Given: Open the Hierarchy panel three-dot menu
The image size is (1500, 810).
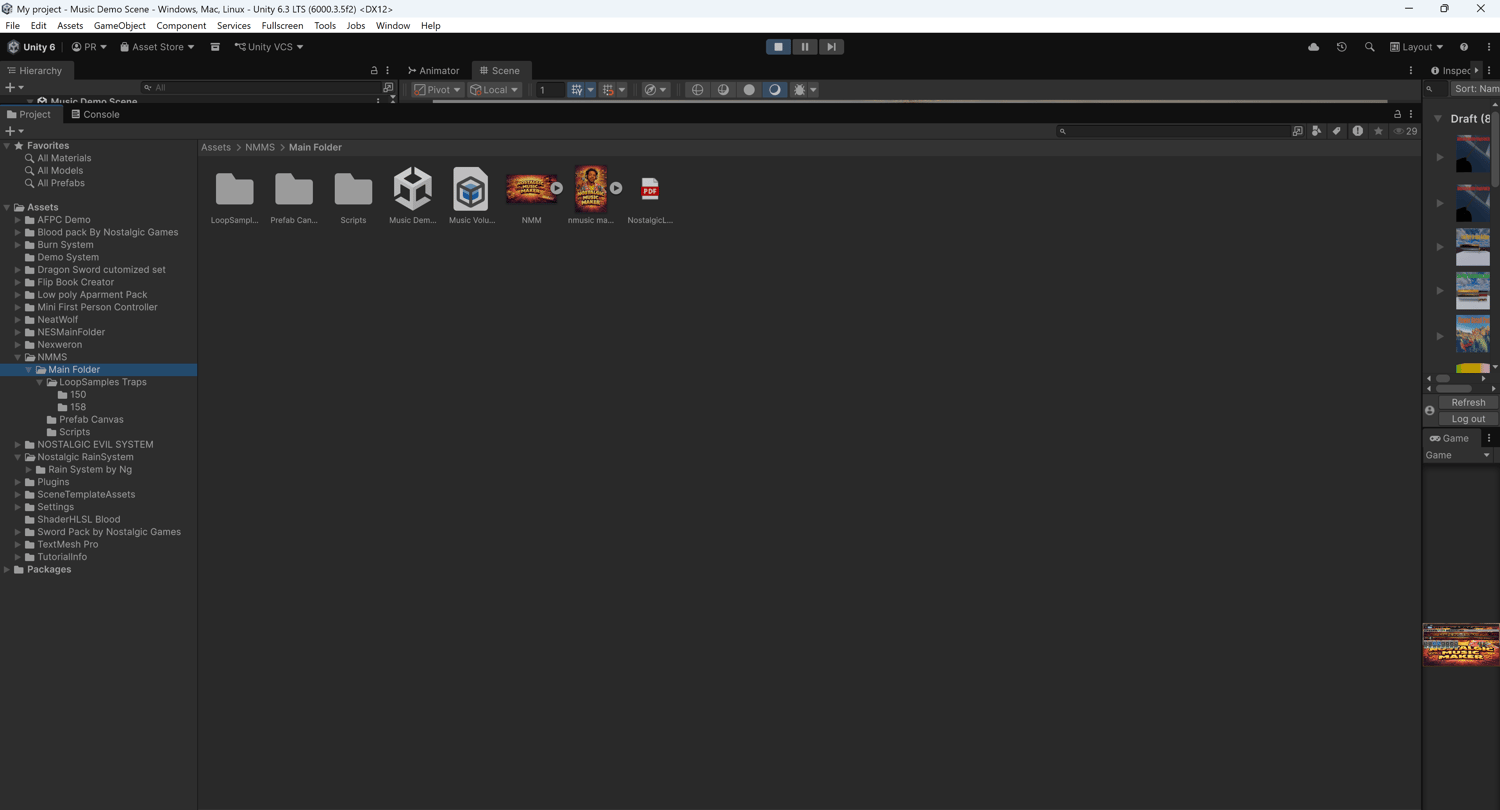Looking at the screenshot, I should tap(388, 71).
